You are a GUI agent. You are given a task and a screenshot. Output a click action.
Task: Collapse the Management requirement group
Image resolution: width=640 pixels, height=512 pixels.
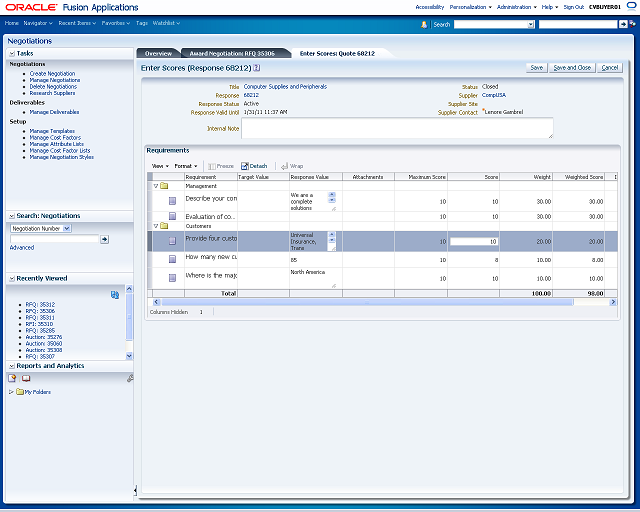156,186
